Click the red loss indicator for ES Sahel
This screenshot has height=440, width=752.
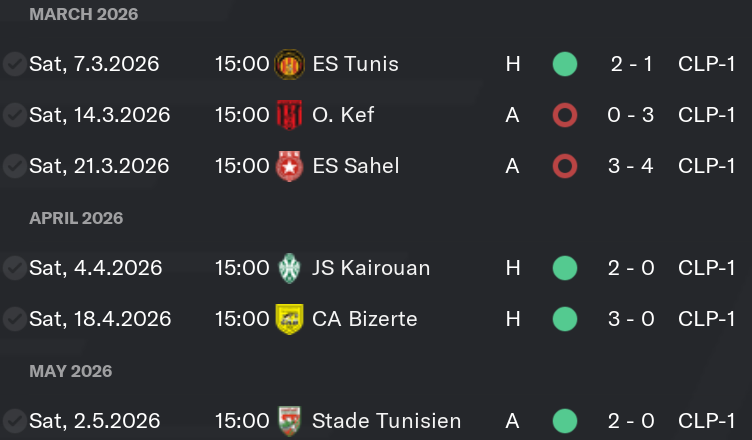[565, 166]
